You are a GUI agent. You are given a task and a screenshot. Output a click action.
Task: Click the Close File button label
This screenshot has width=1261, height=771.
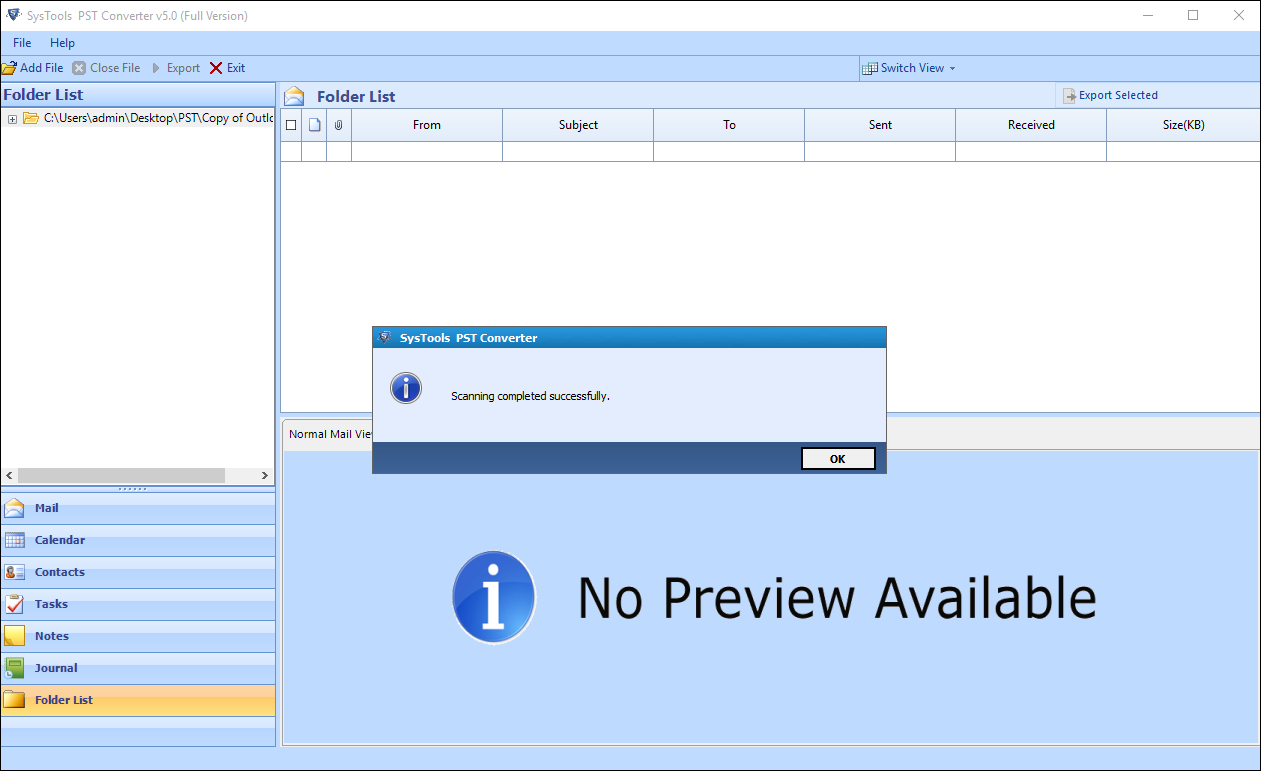[x=115, y=68]
